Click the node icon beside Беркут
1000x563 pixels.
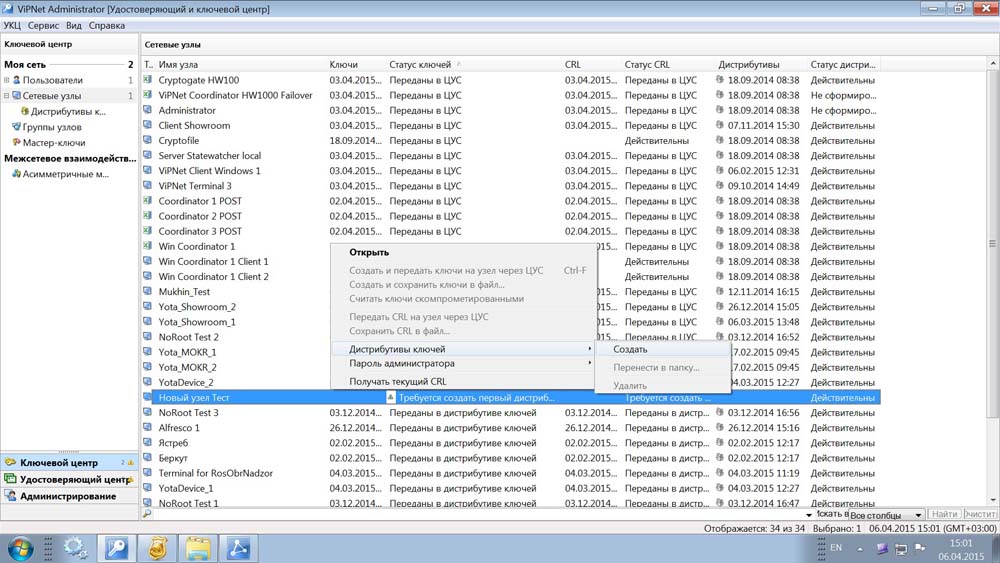[x=147, y=457]
